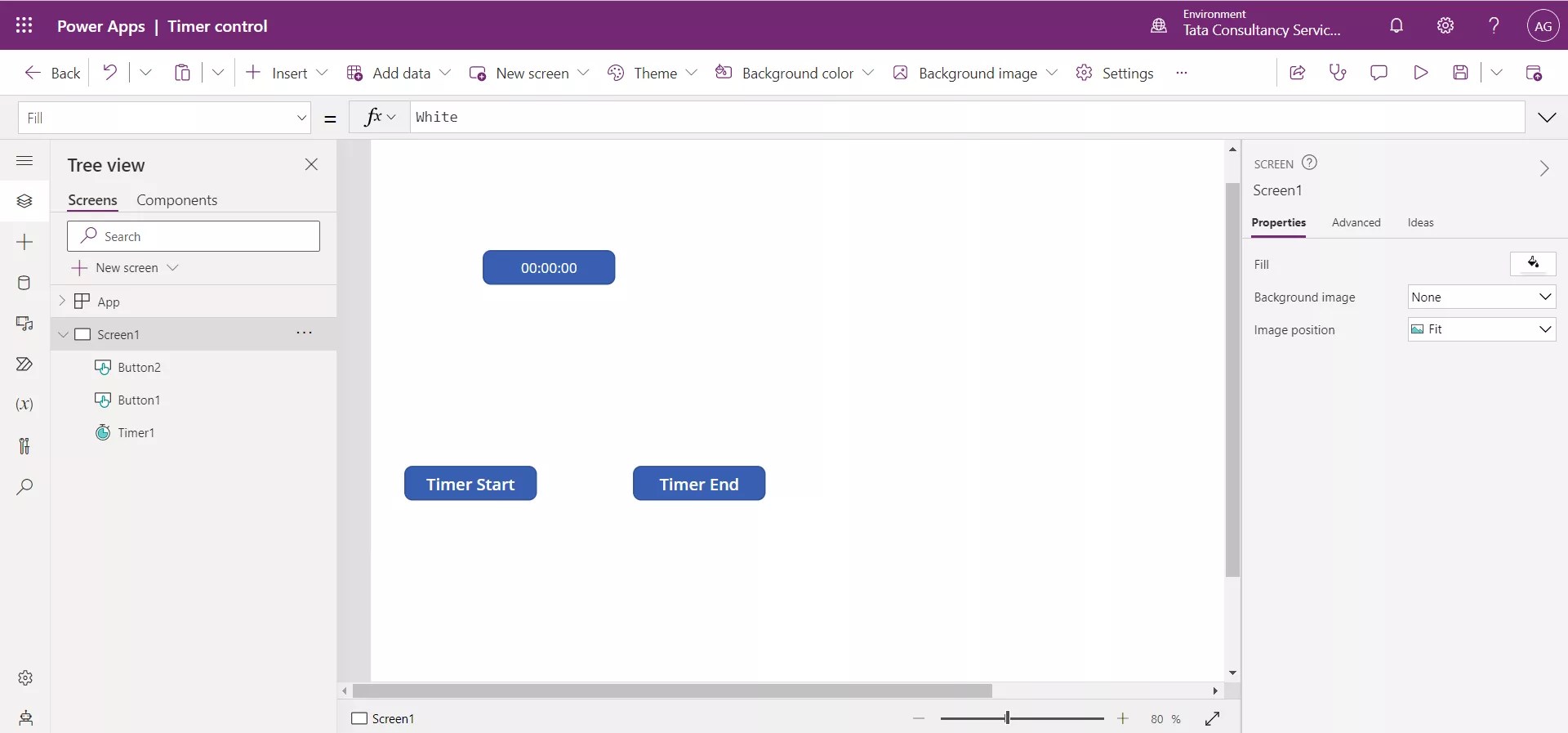Select Timer1 in the tree
This screenshot has height=733, width=1568.
pos(136,432)
